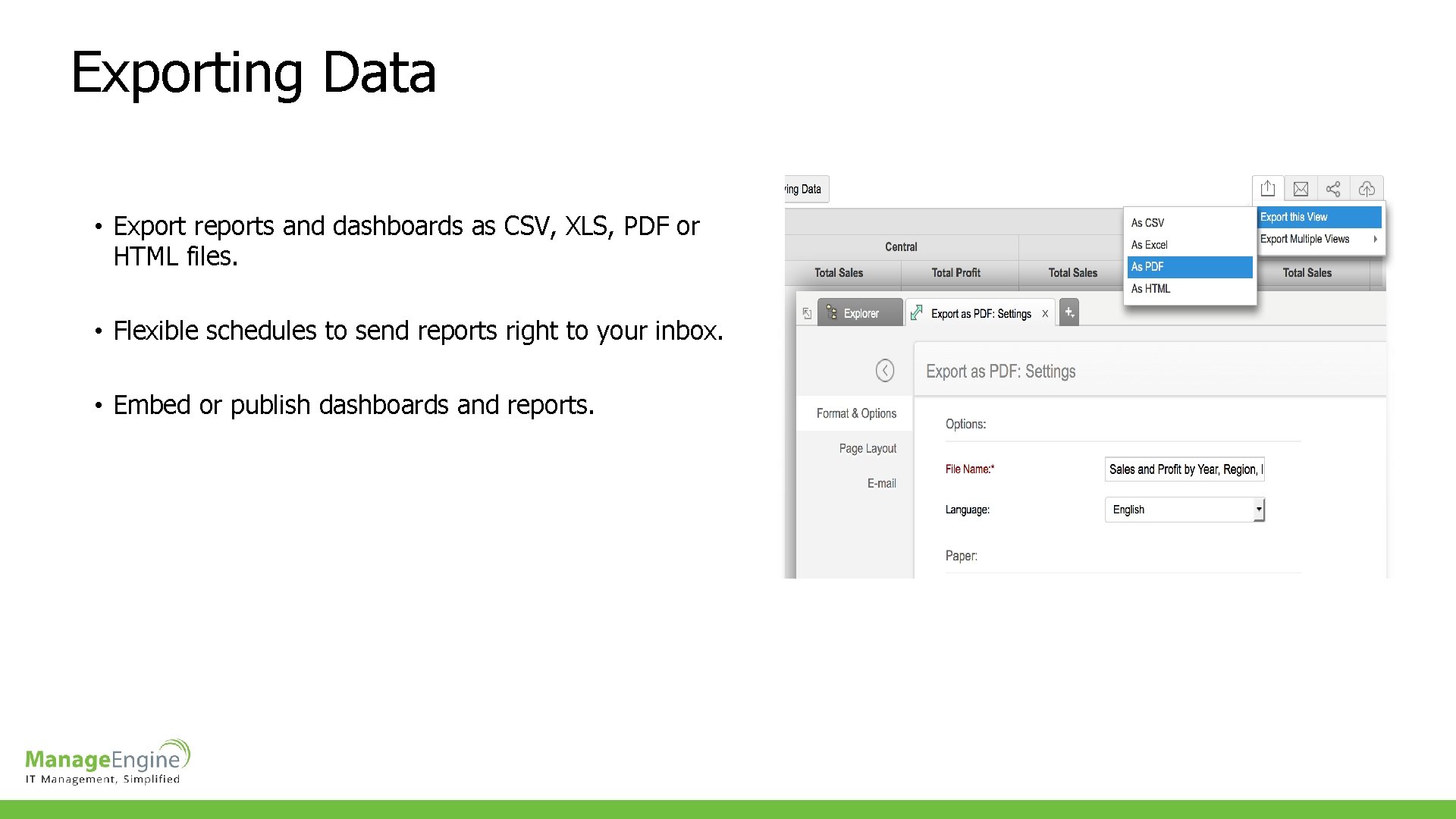
Task: Open Page Layout settings section
Action: 867,448
